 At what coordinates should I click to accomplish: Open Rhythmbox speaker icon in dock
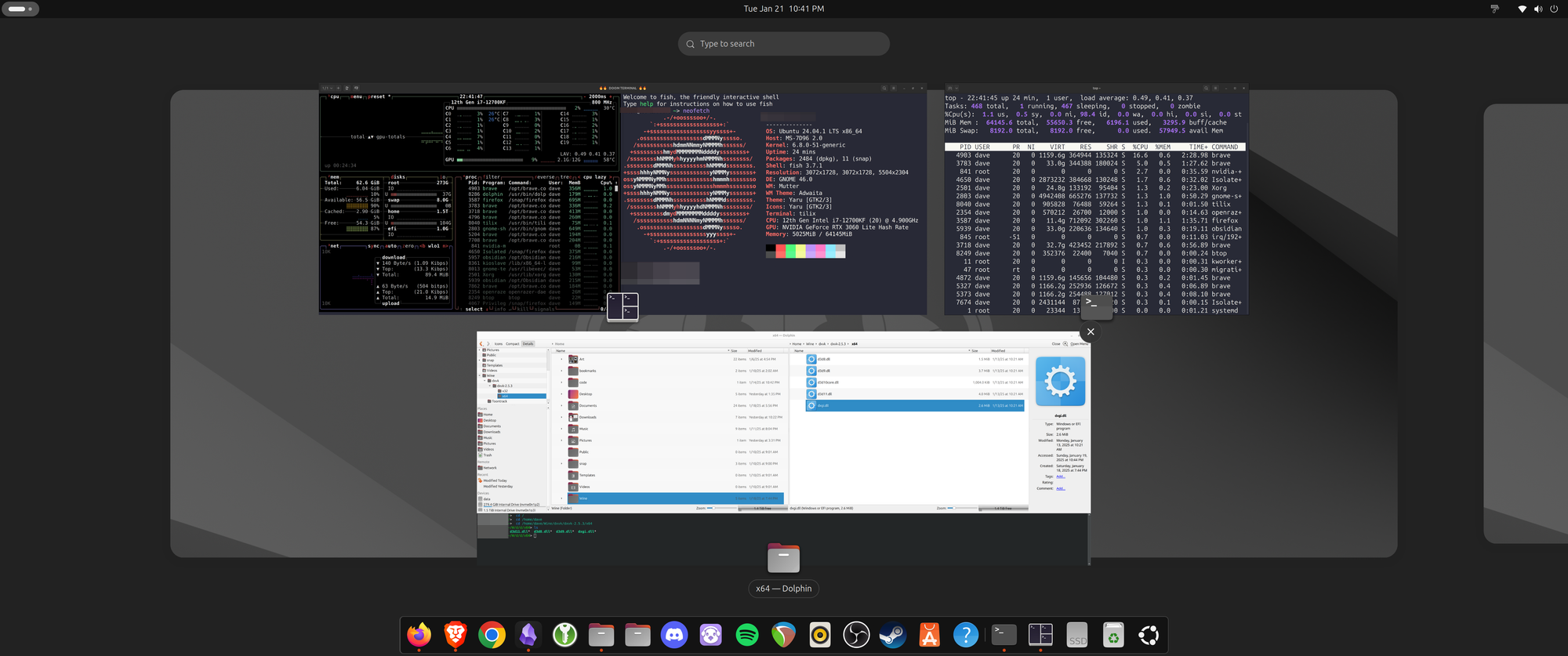tap(820, 635)
